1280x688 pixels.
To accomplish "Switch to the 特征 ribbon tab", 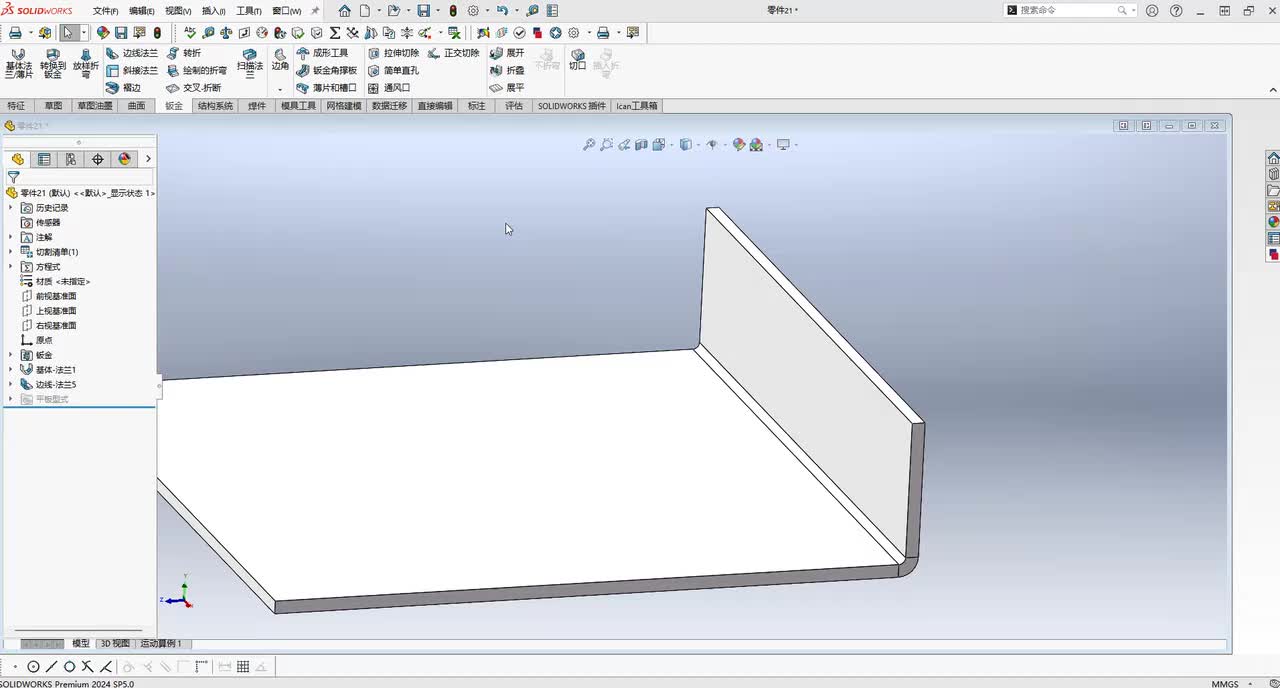I will 16,106.
